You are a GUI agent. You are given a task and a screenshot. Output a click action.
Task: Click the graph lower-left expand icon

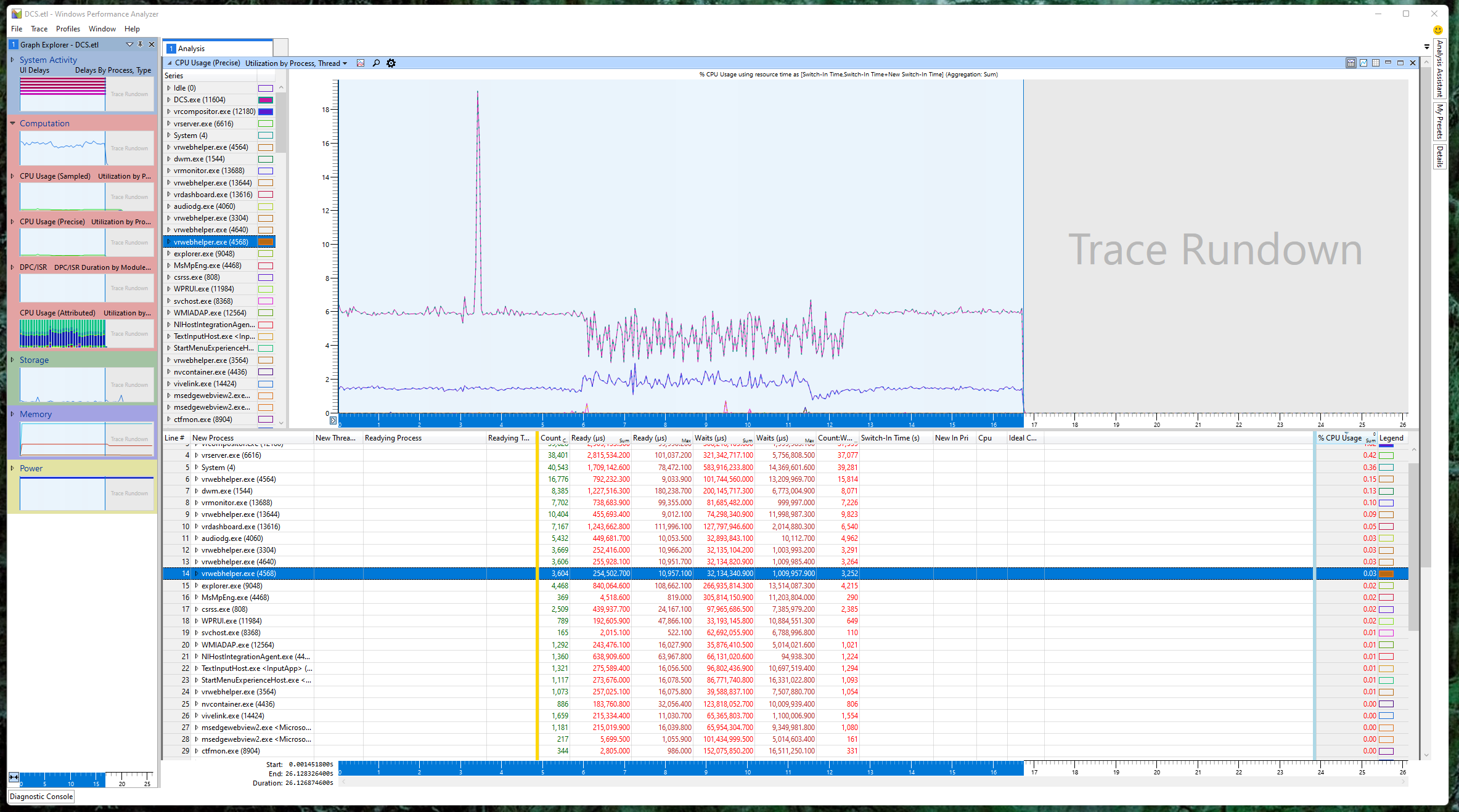333,420
